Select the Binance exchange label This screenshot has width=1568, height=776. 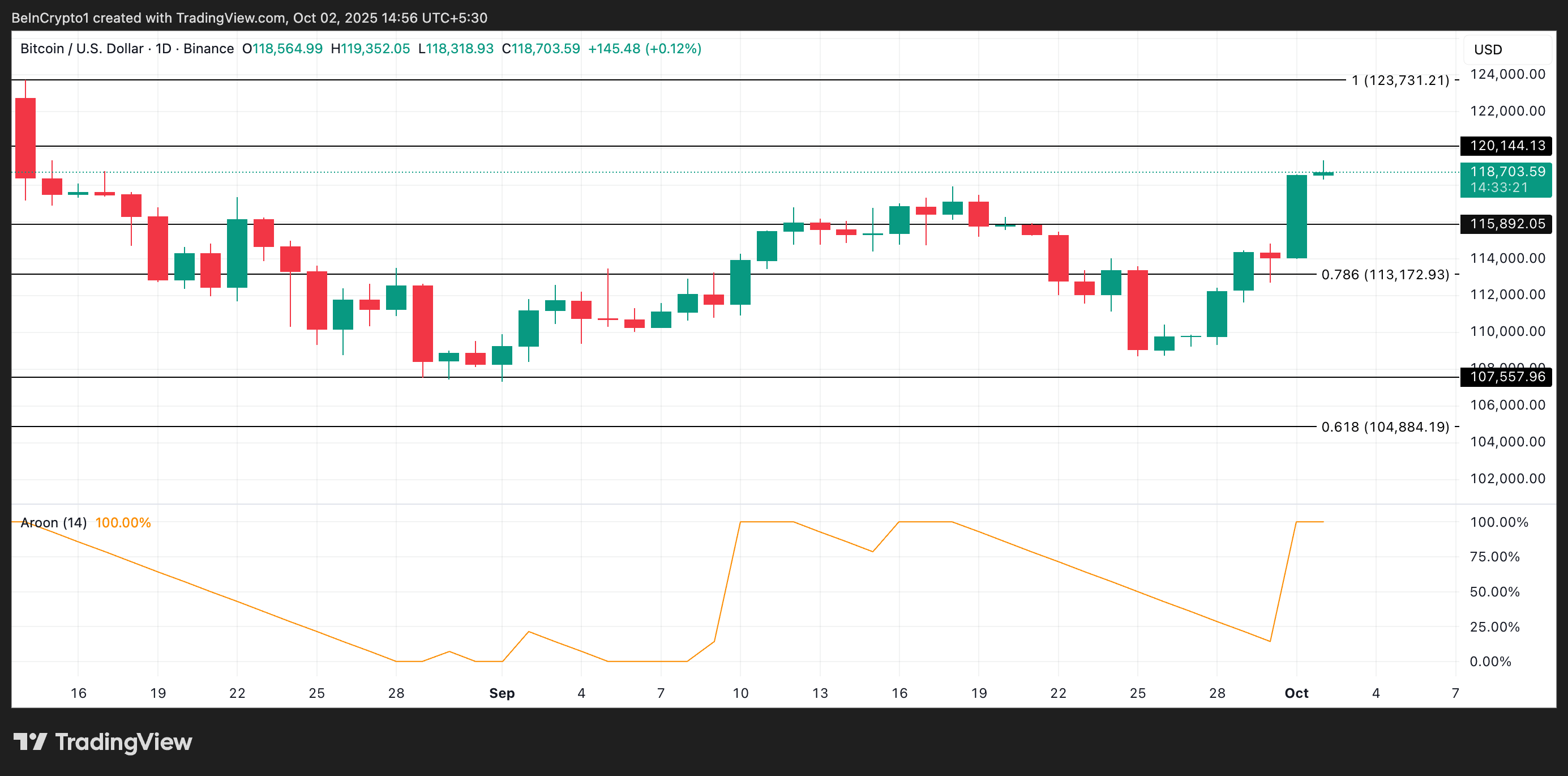click(x=208, y=49)
